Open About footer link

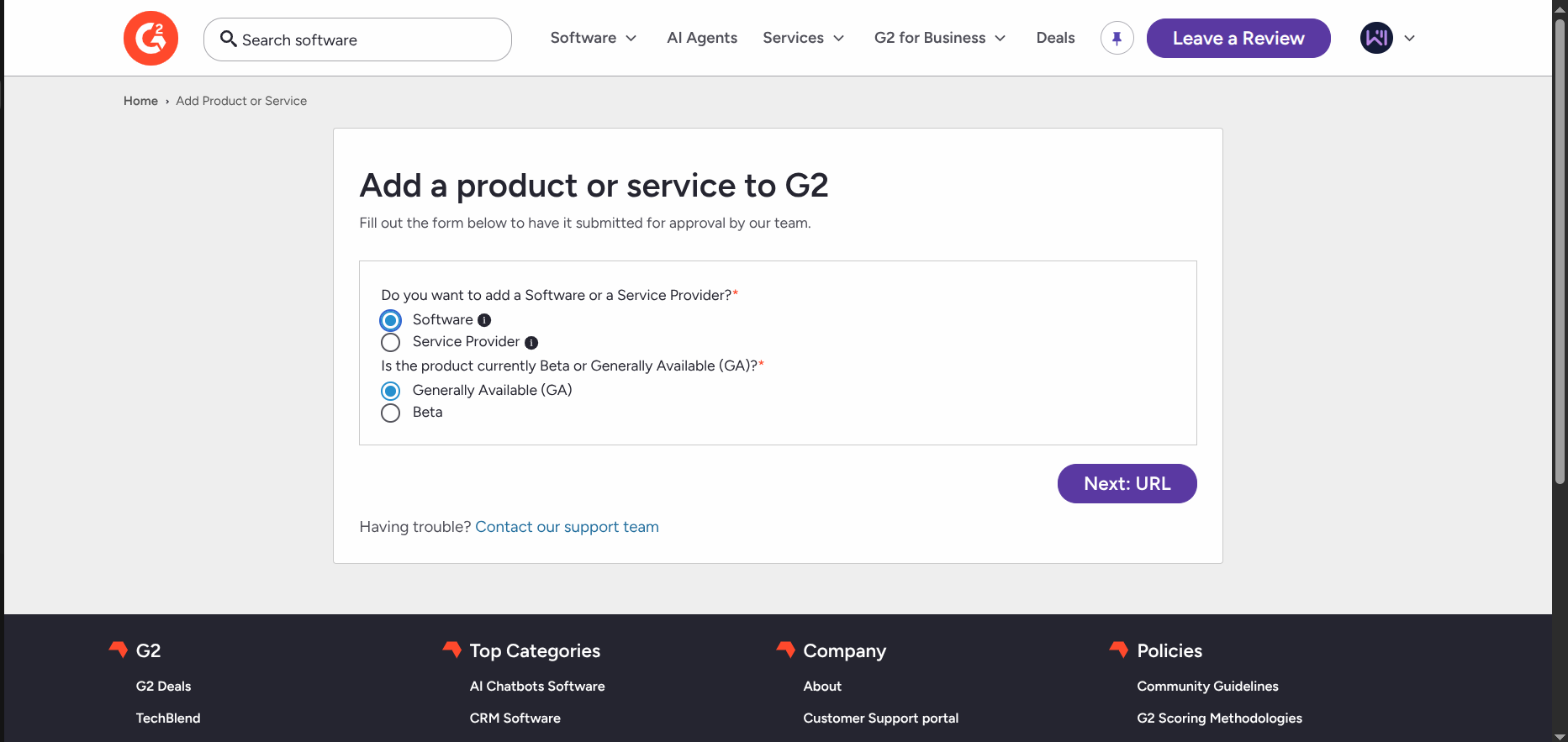click(x=822, y=687)
